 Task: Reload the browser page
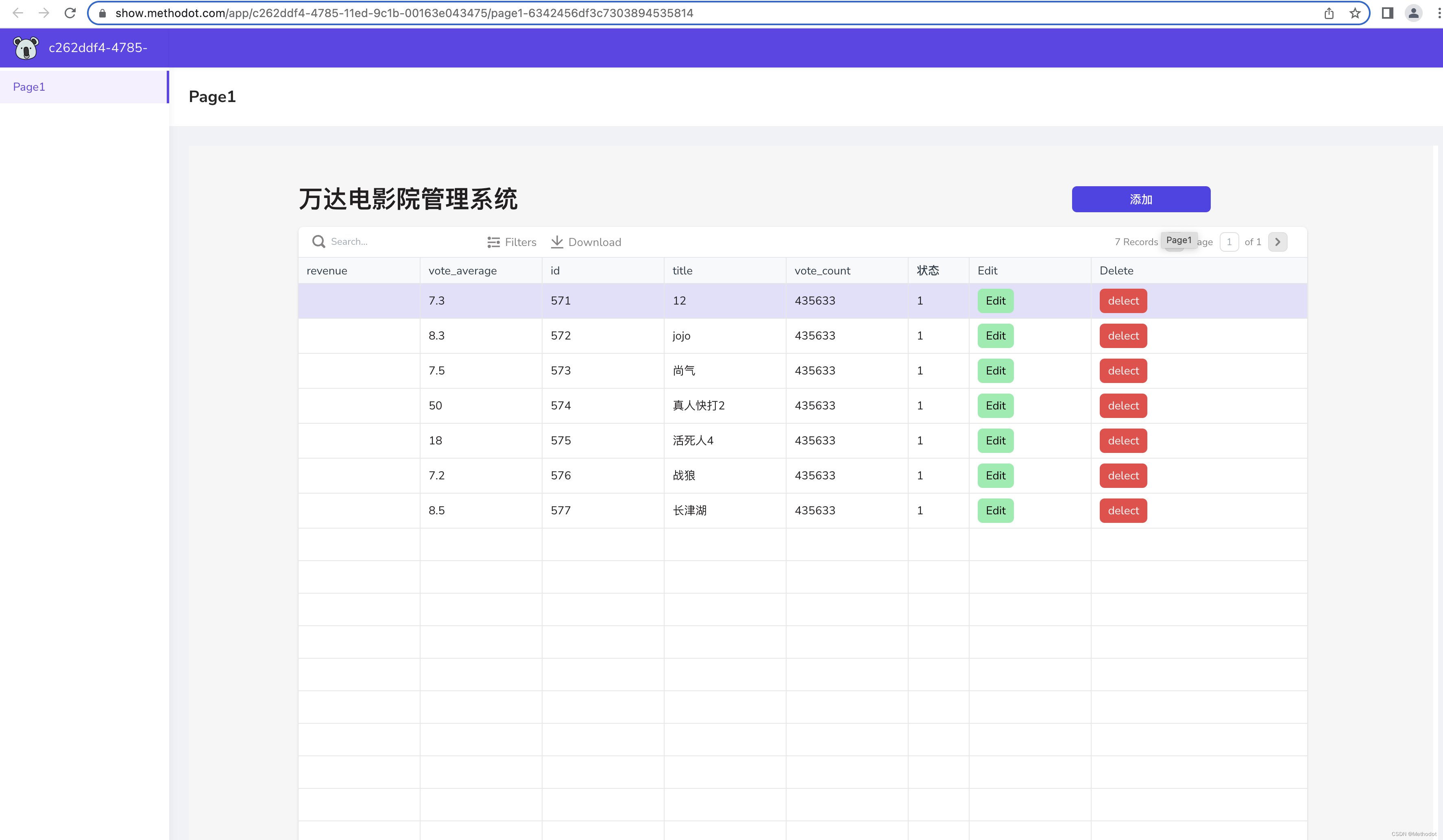click(70, 13)
